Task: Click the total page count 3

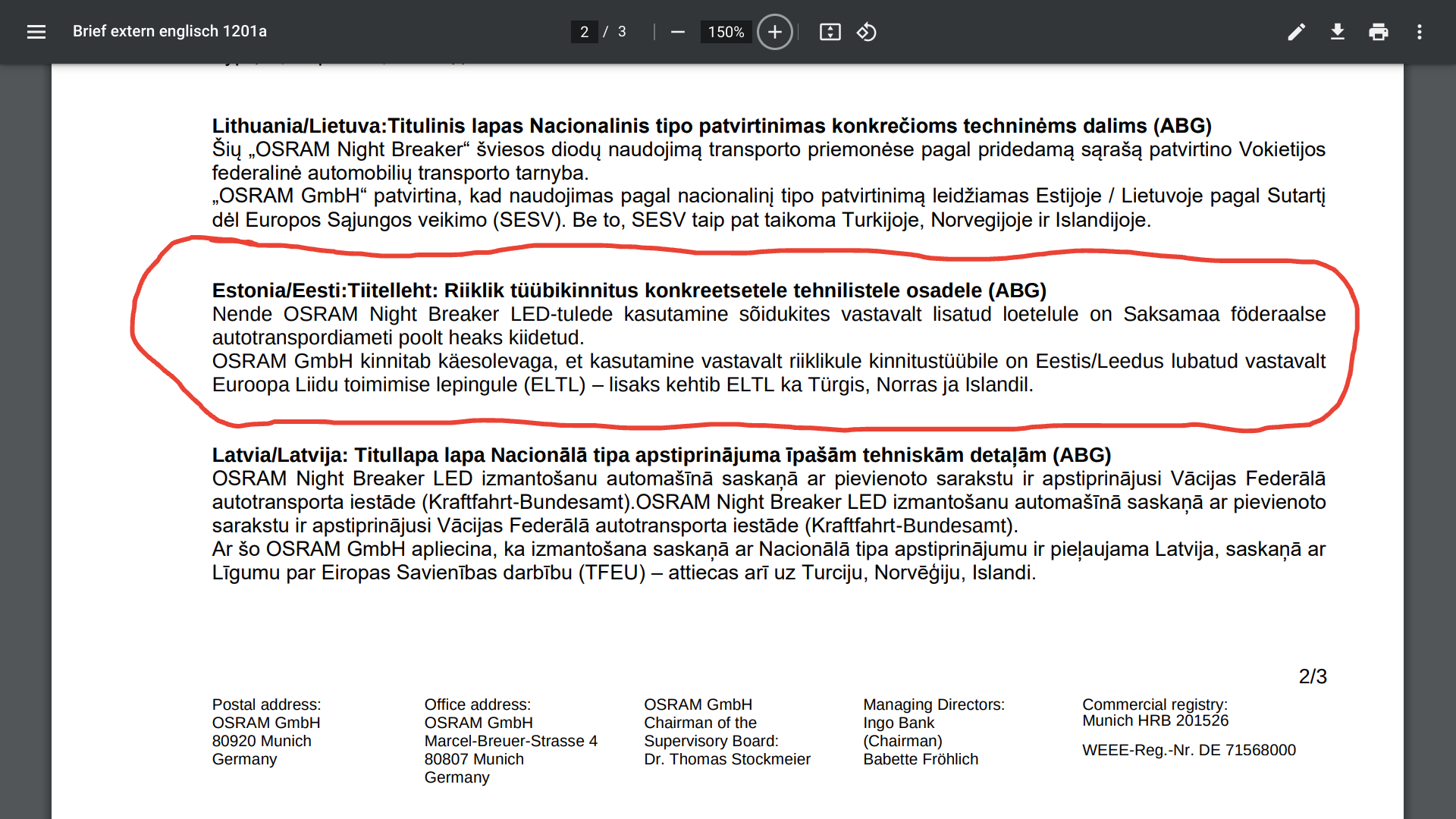Action: tap(622, 32)
